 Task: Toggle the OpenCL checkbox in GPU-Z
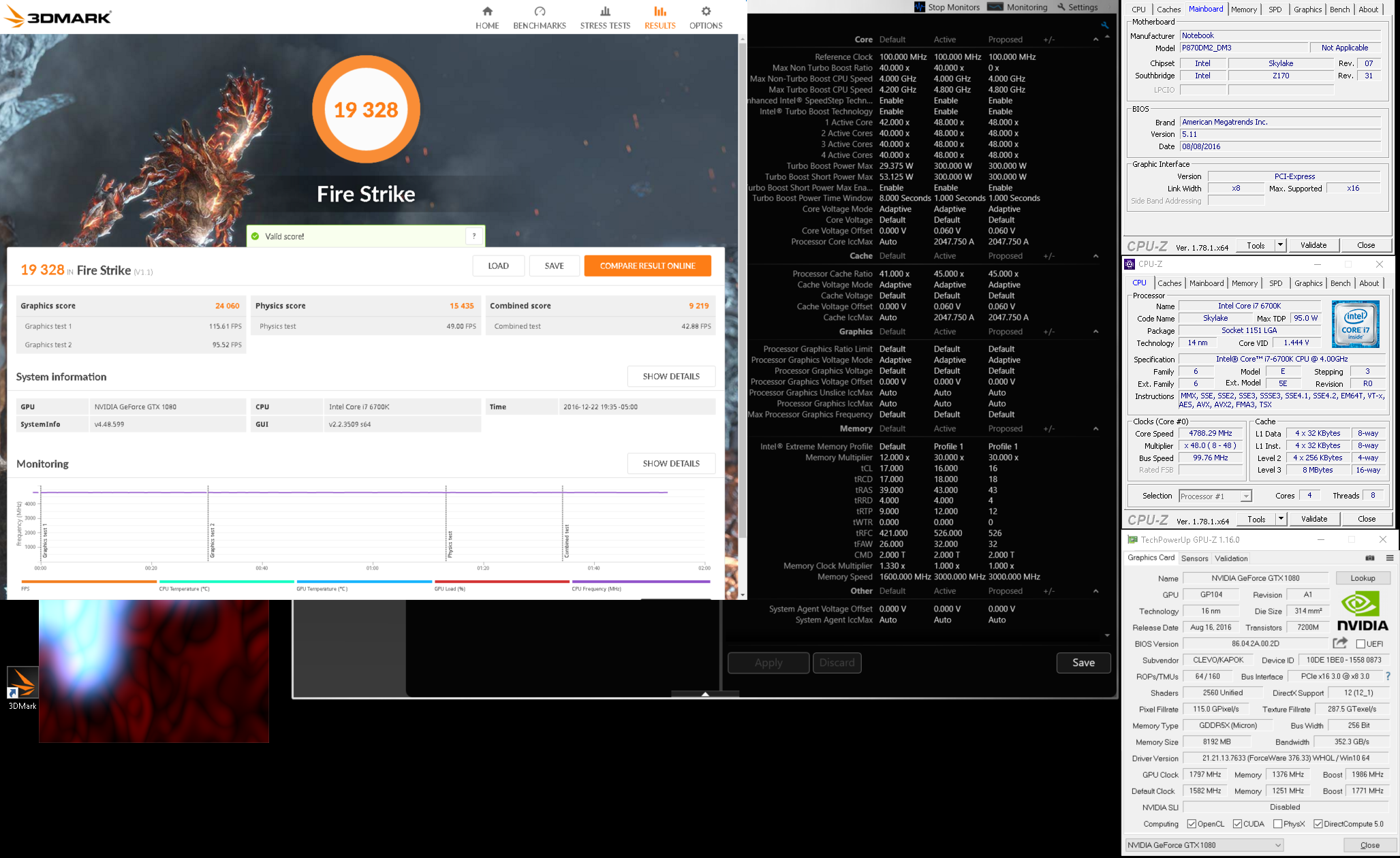click(1192, 824)
